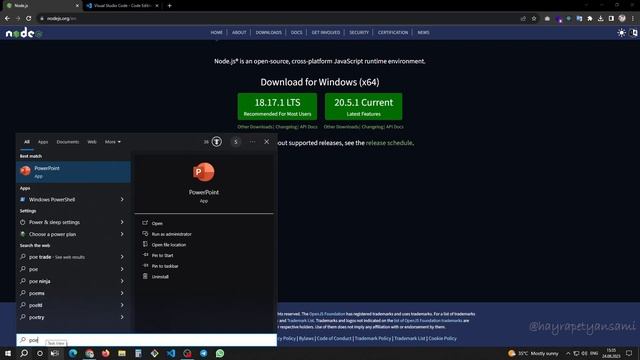
Task: Open the DOCS nav item on nodejs.org
Action: point(297,32)
